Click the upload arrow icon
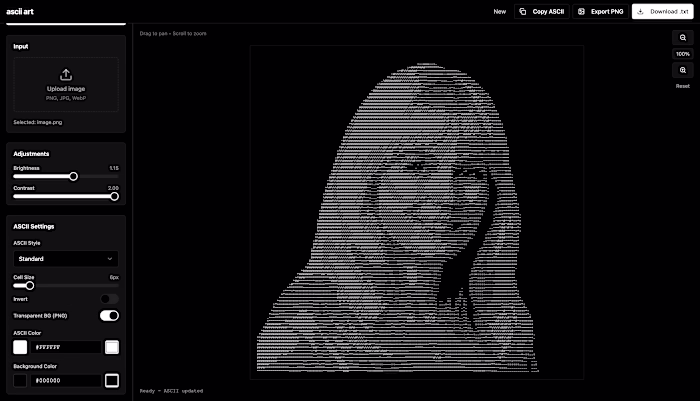Image resolution: width=700 pixels, height=401 pixels. (66, 74)
